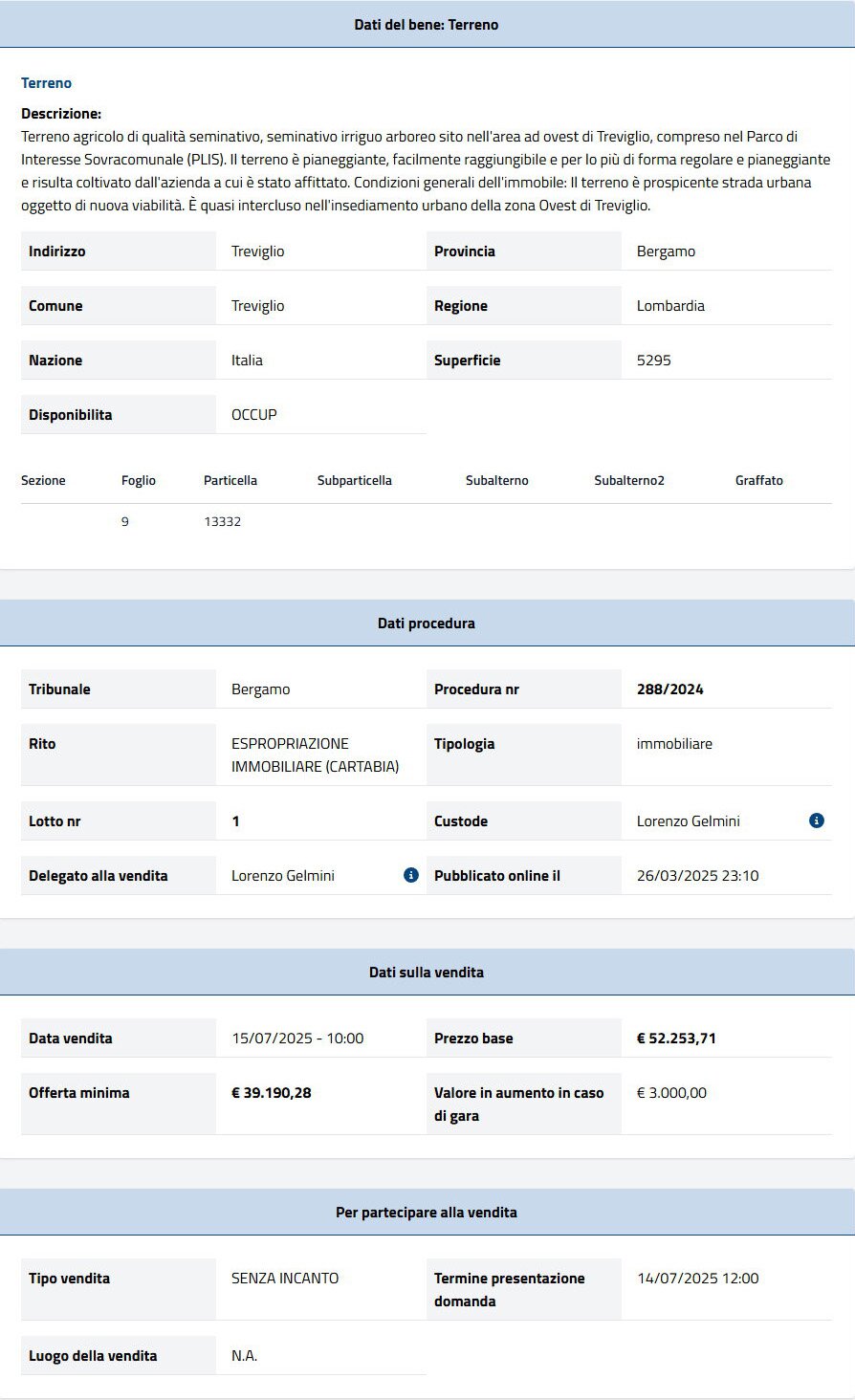Click the 'Dati procedura' section header
The width and height of the screenshot is (855, 1400).
pos(427,623)
